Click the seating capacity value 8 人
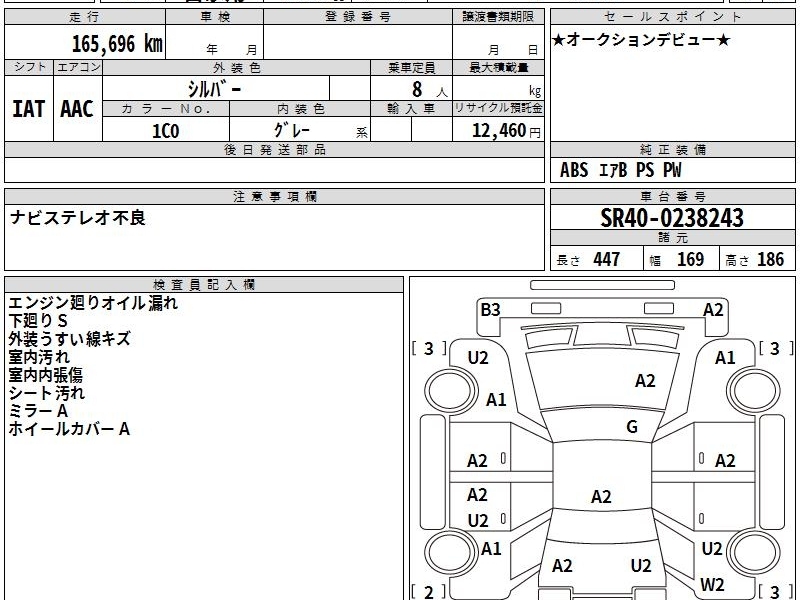 [429, 90]
